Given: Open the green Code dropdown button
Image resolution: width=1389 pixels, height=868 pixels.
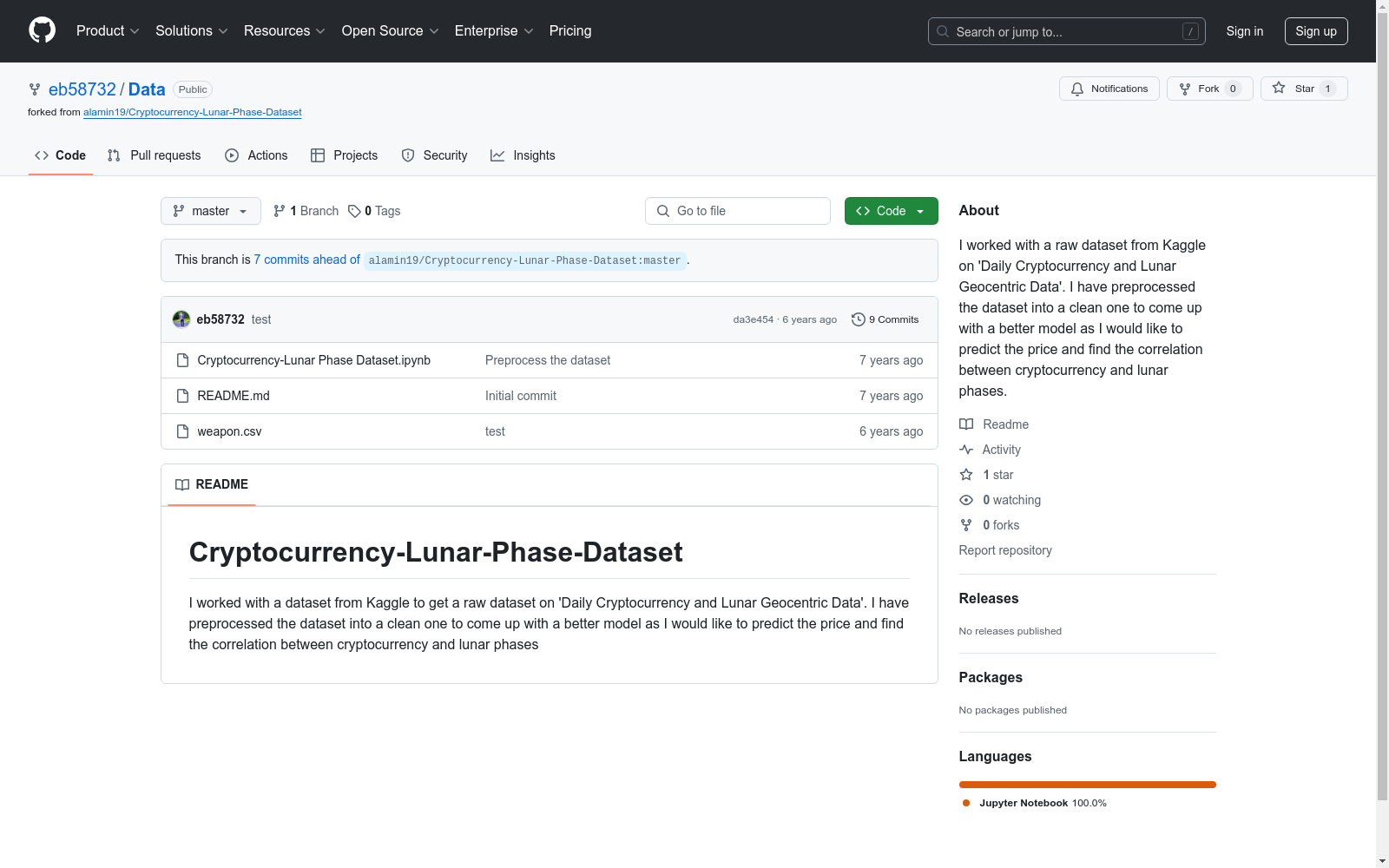Looking at the screenshot, I should (x=891, y=211).
